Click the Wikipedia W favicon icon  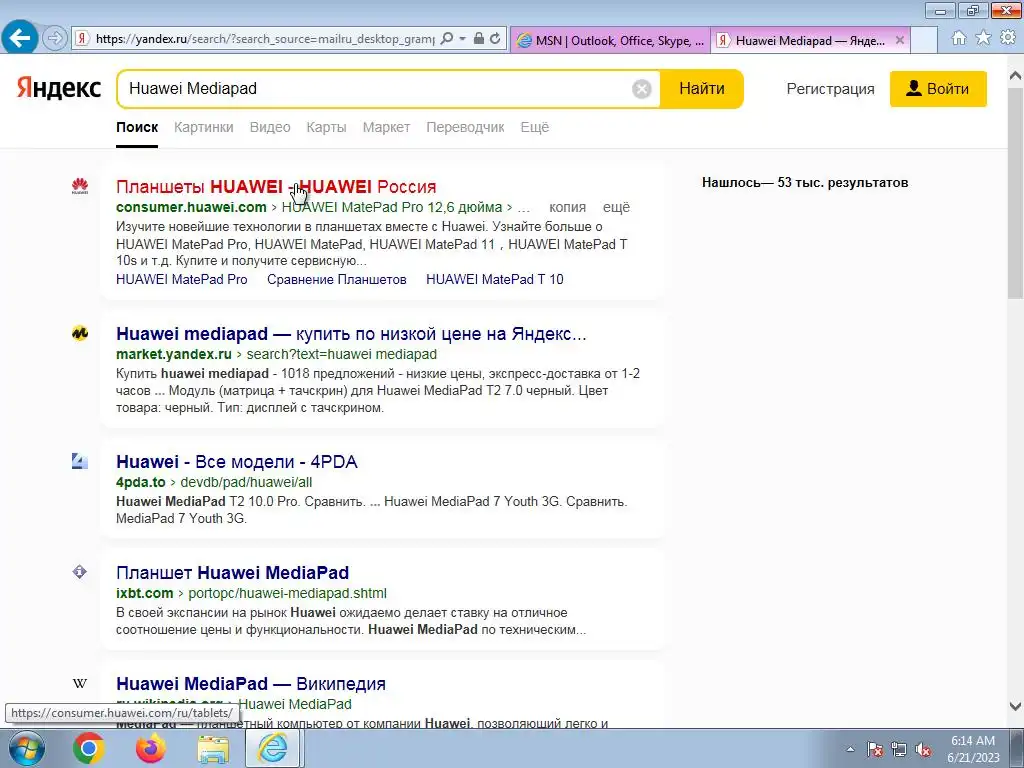point(80,684)
